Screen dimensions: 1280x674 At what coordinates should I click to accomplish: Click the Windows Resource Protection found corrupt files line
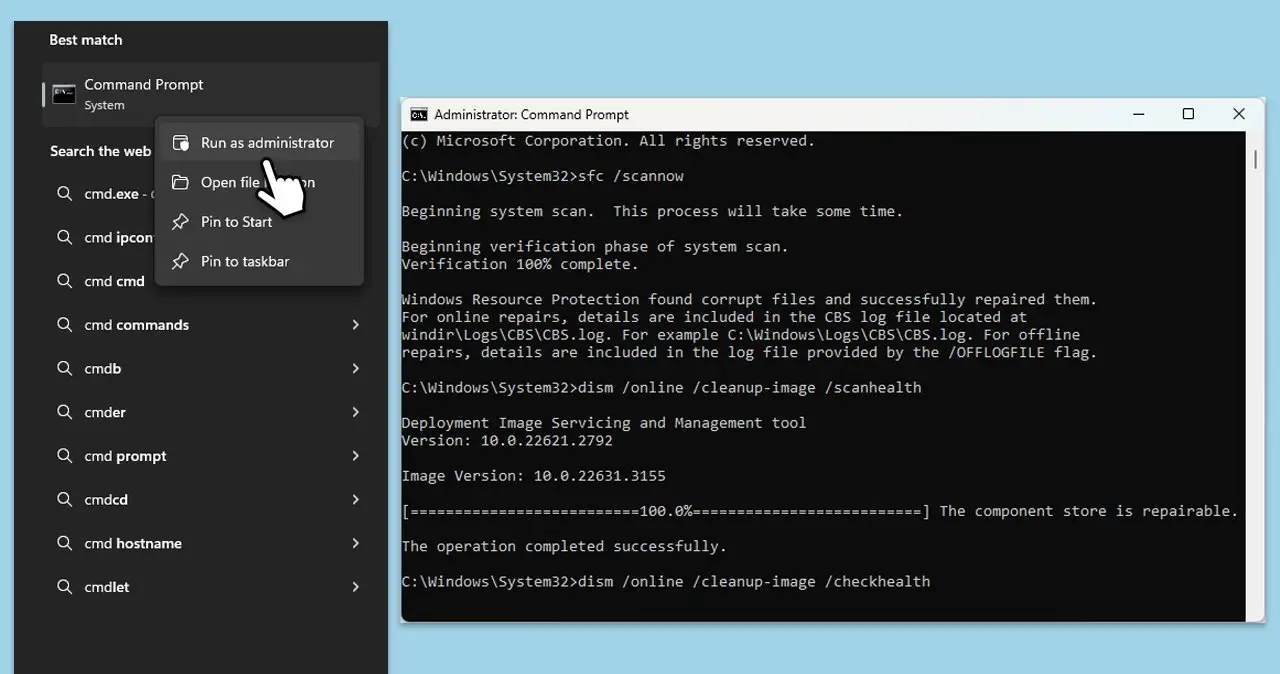click(x=749, y=299)
